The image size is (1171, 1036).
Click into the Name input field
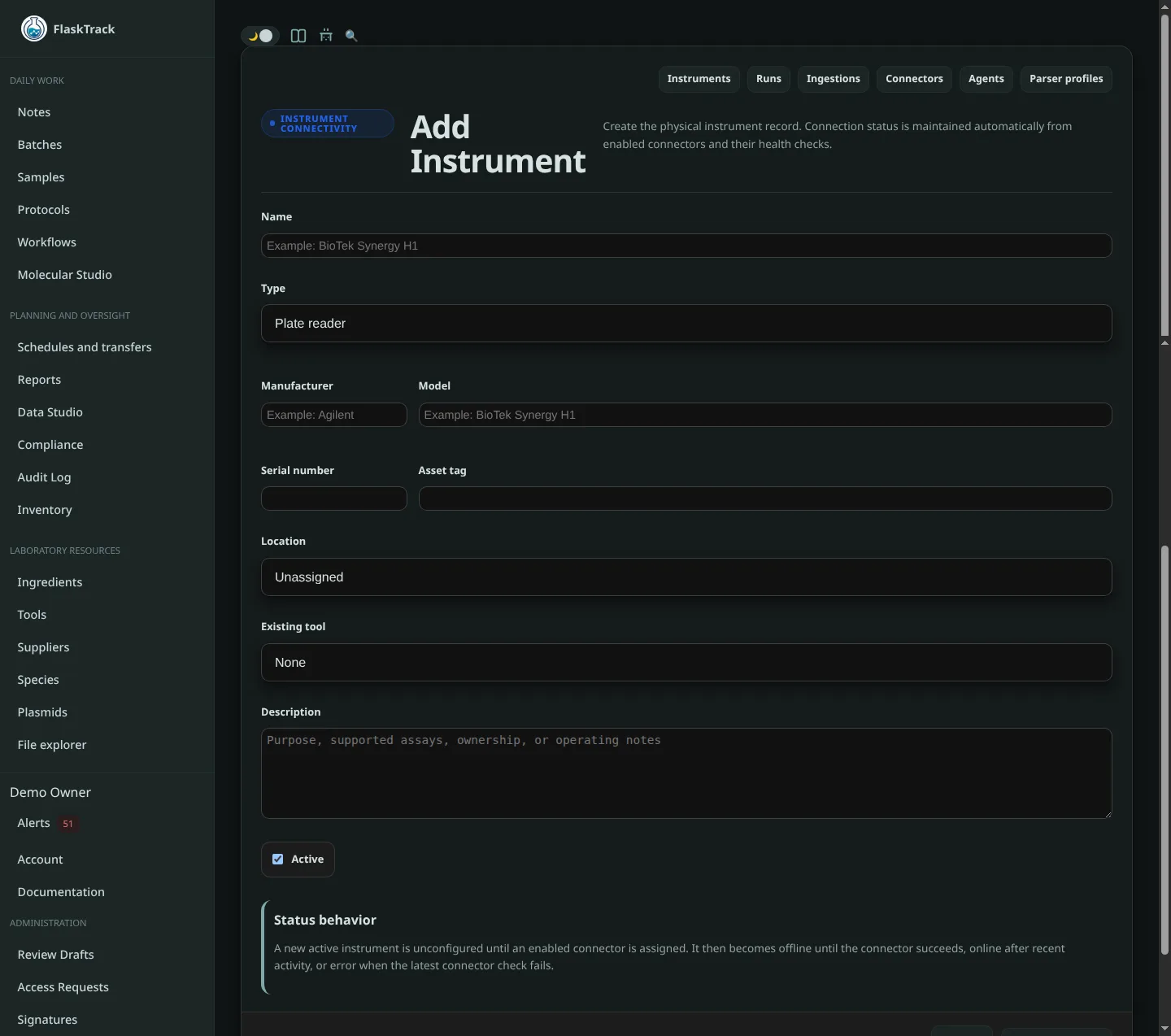pyautogui.click(x=686, y=246)
